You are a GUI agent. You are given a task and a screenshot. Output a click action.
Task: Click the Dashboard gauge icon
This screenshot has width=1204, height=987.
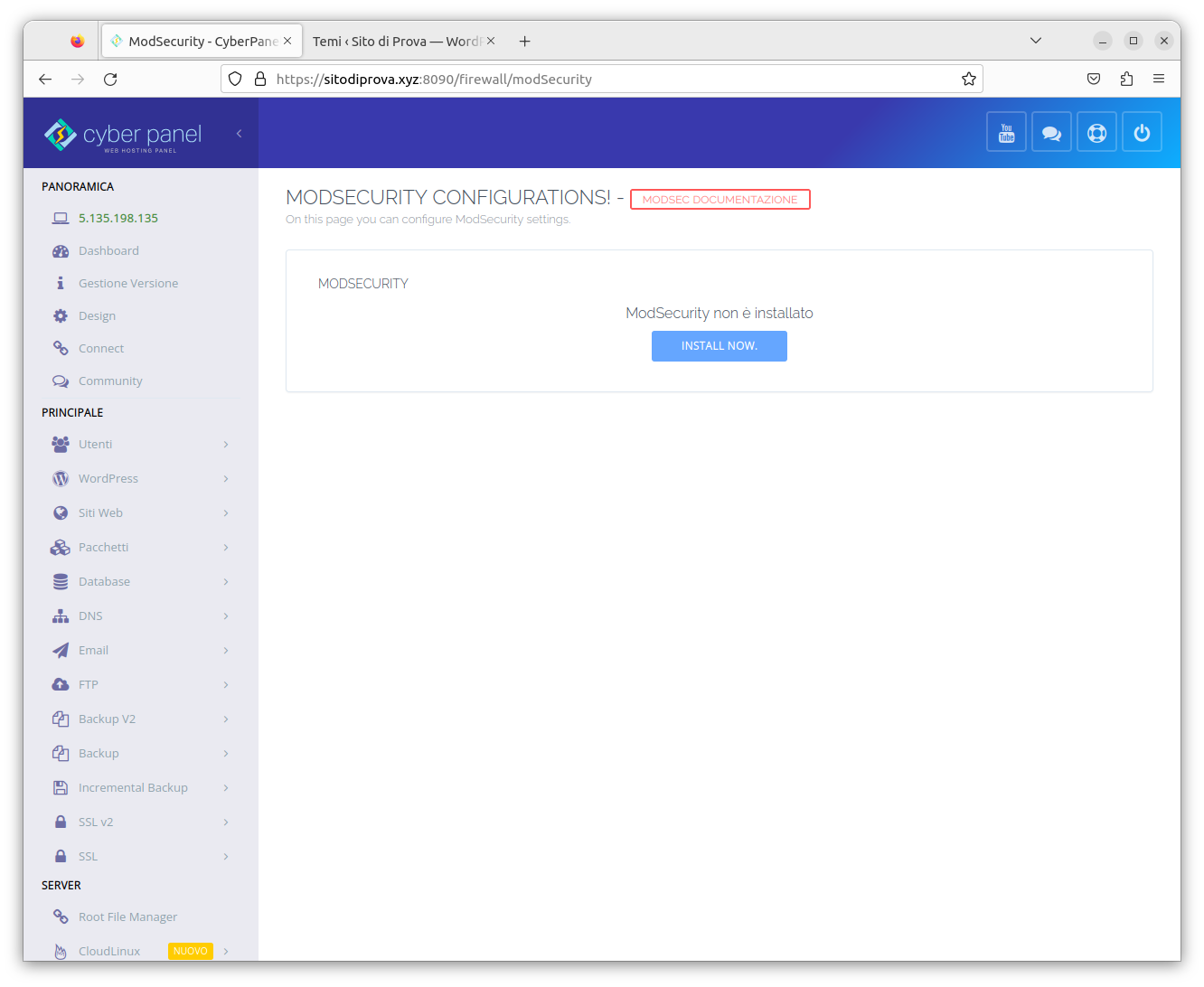coord(61,251)
